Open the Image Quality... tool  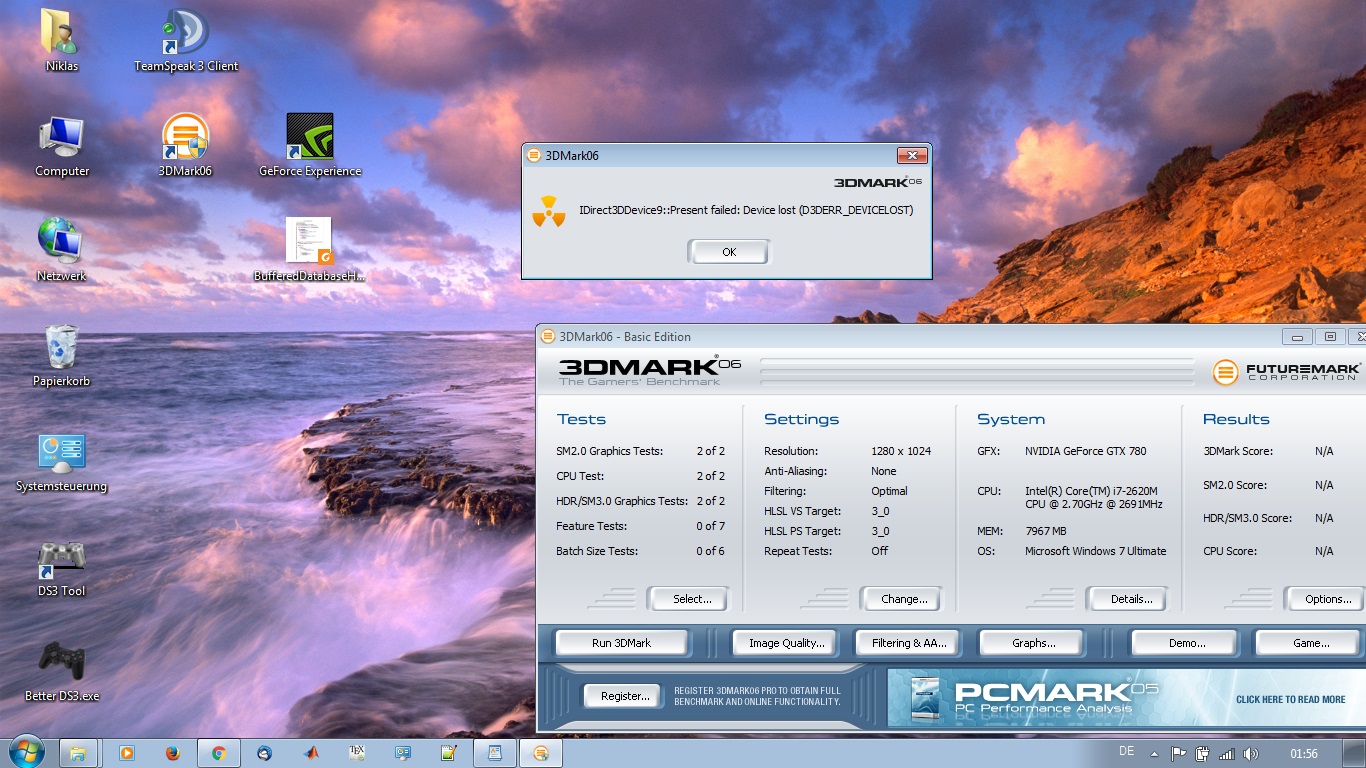point(787,643)
